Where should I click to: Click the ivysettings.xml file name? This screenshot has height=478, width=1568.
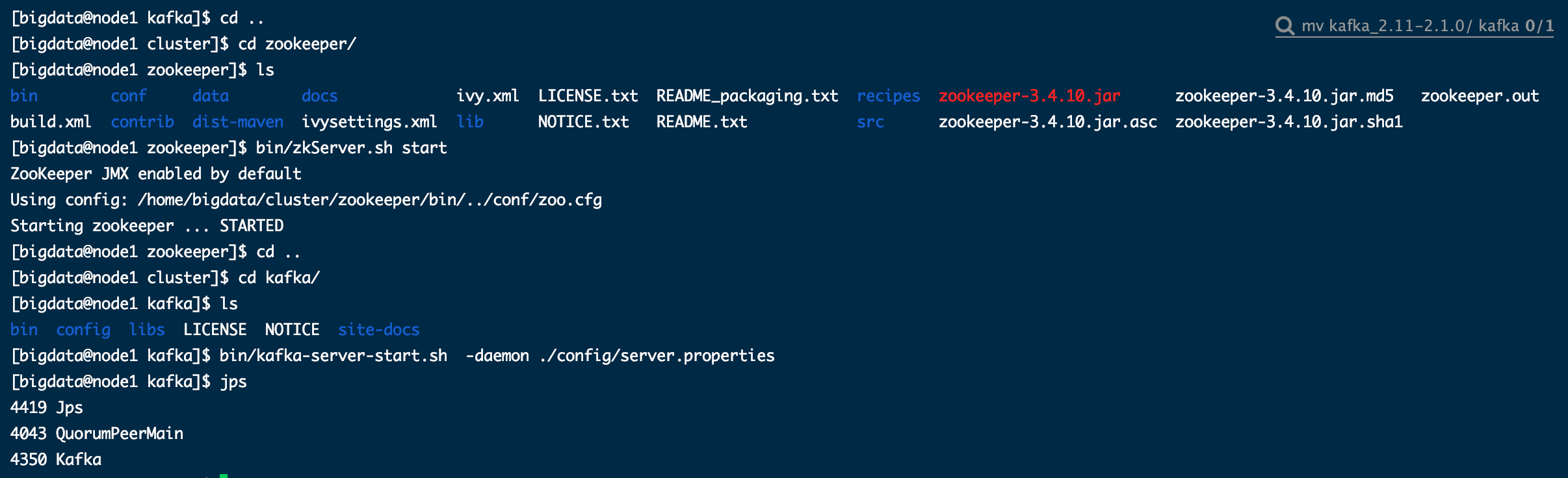(x=369, y=122)
